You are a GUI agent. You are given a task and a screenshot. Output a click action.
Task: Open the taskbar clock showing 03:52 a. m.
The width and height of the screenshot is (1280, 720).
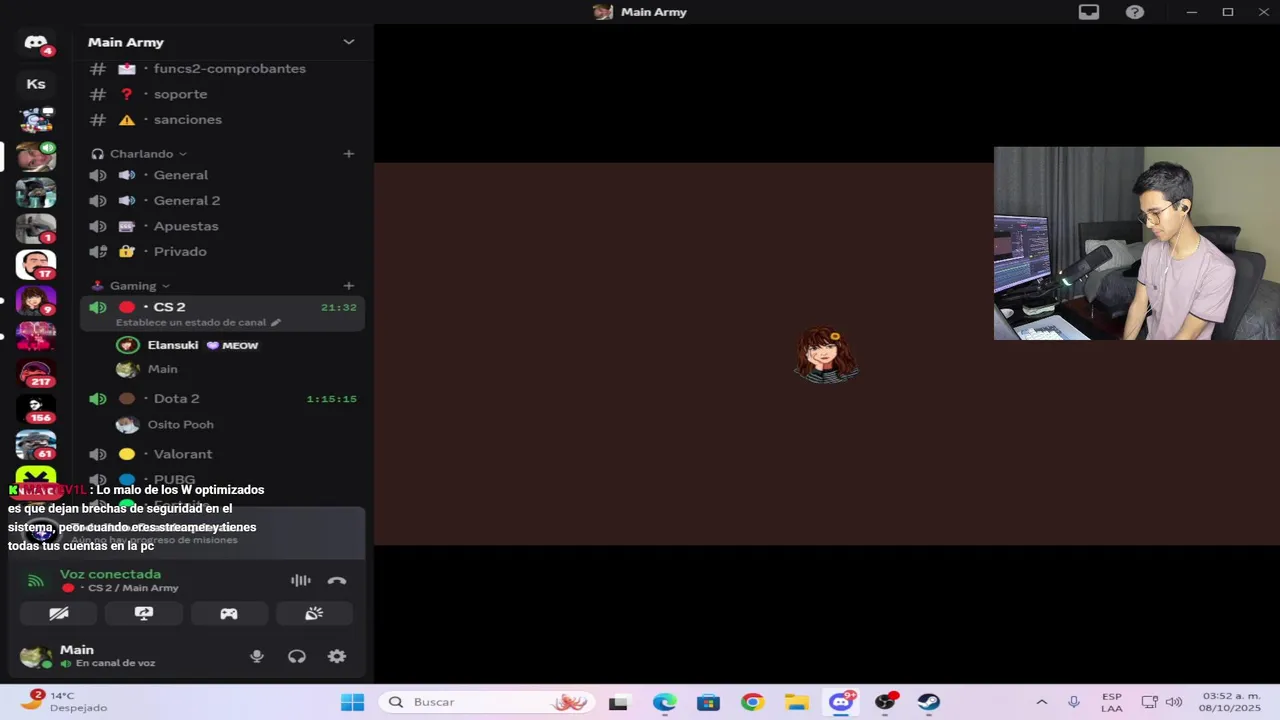pos(1231,702)
